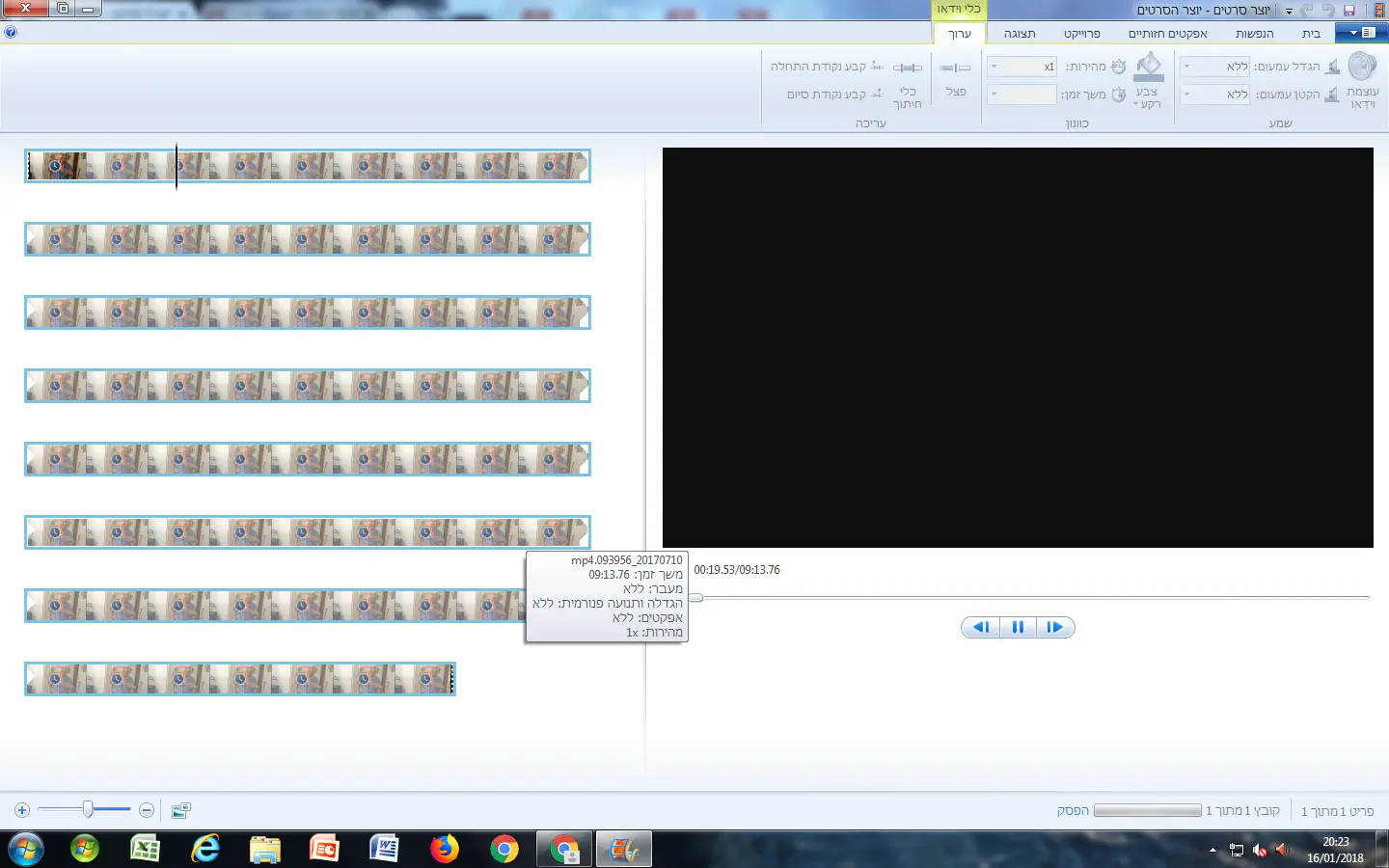Open Firefox from the taskbar

click(445, 850)
